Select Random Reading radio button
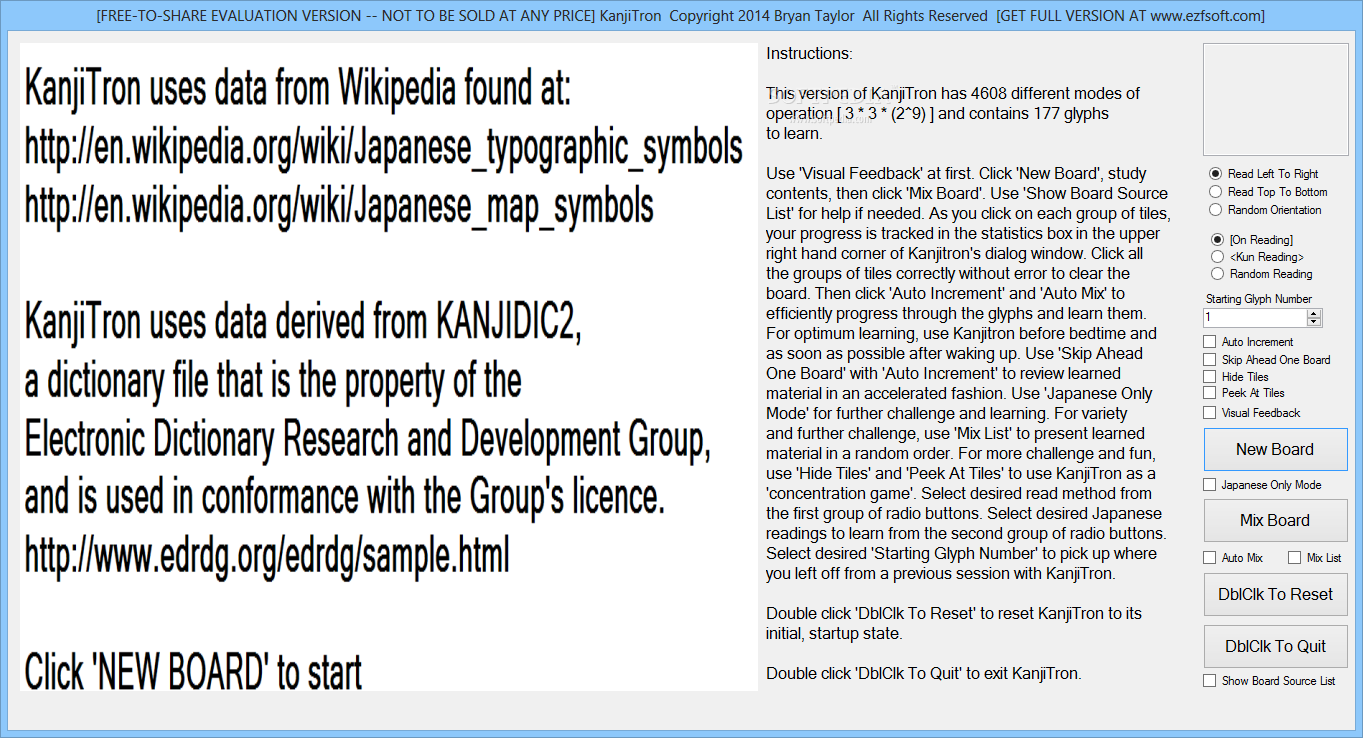Viewport: 1363px width, 738px height. point(1261,274)
